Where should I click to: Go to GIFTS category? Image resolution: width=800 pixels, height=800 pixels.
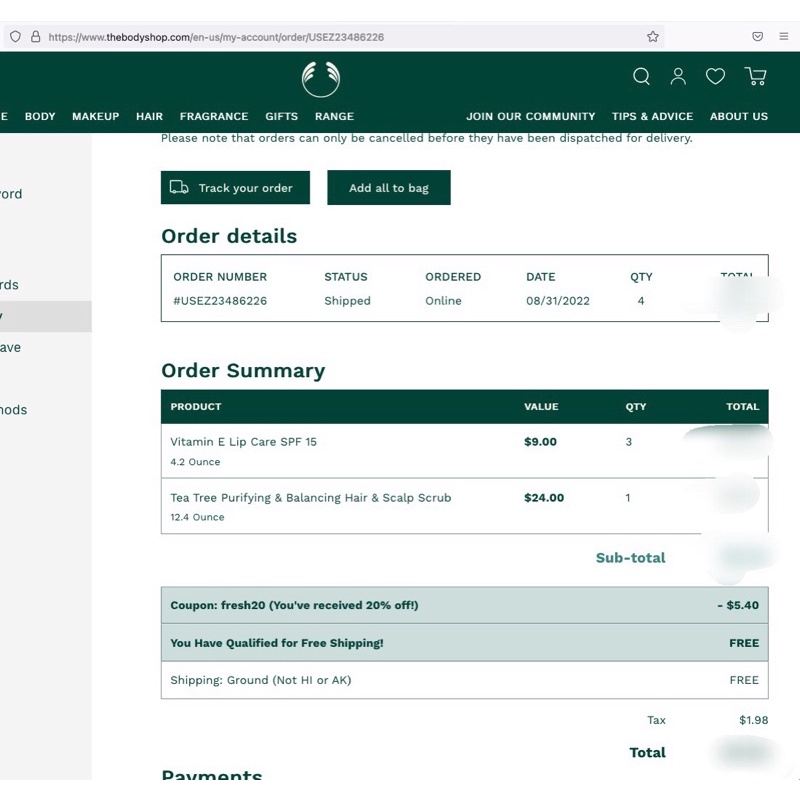[281, 117]
